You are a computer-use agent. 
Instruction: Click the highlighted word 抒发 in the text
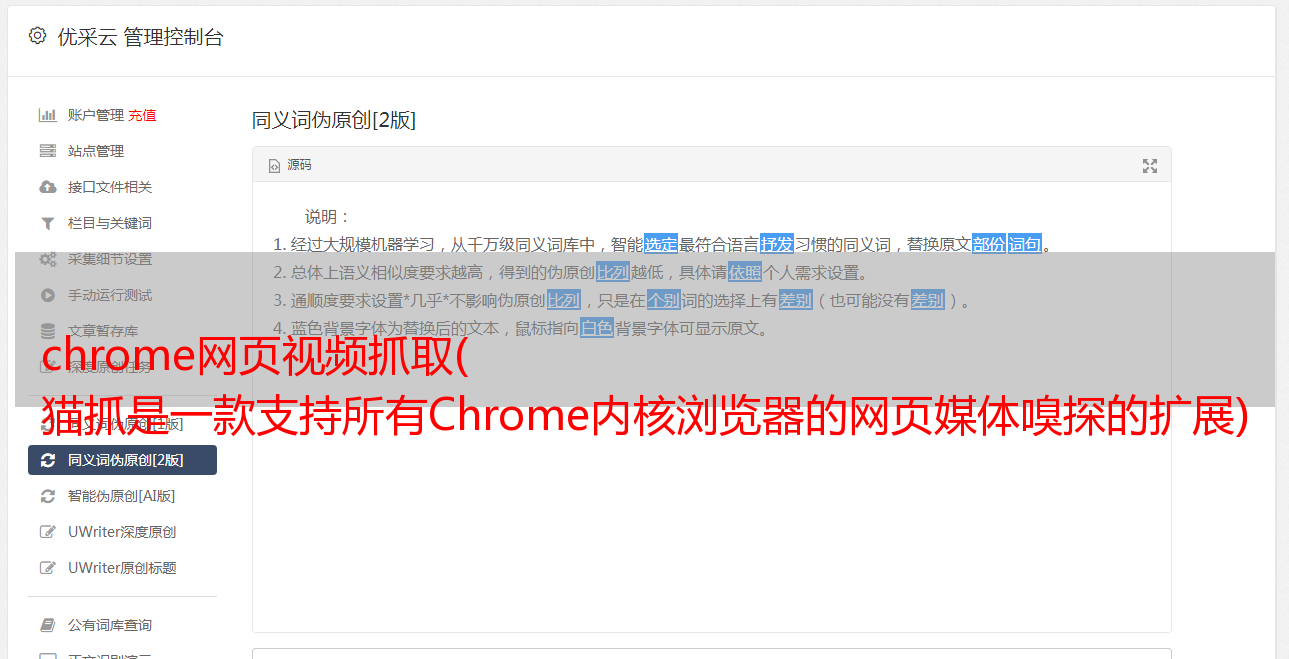777,244
